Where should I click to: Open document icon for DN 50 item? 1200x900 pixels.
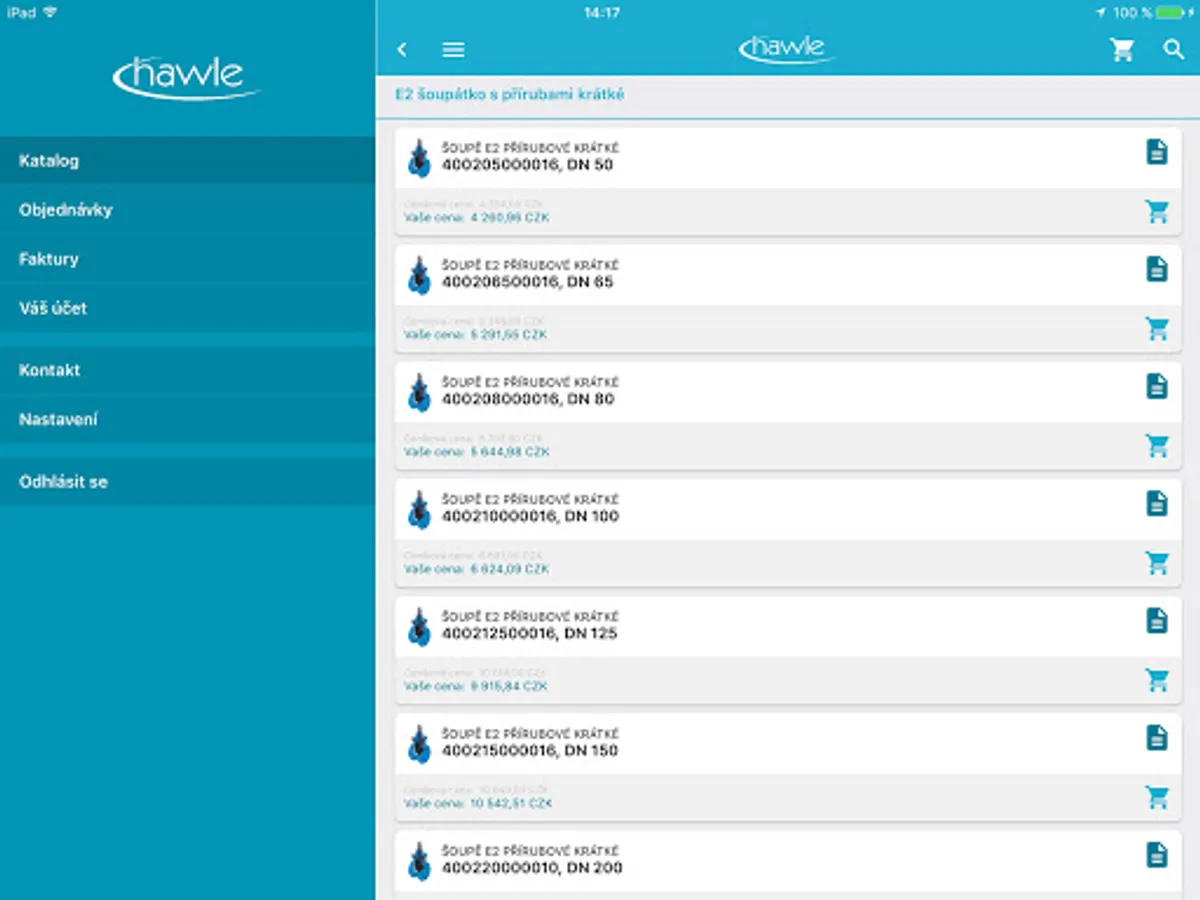tap(1157, 152)
